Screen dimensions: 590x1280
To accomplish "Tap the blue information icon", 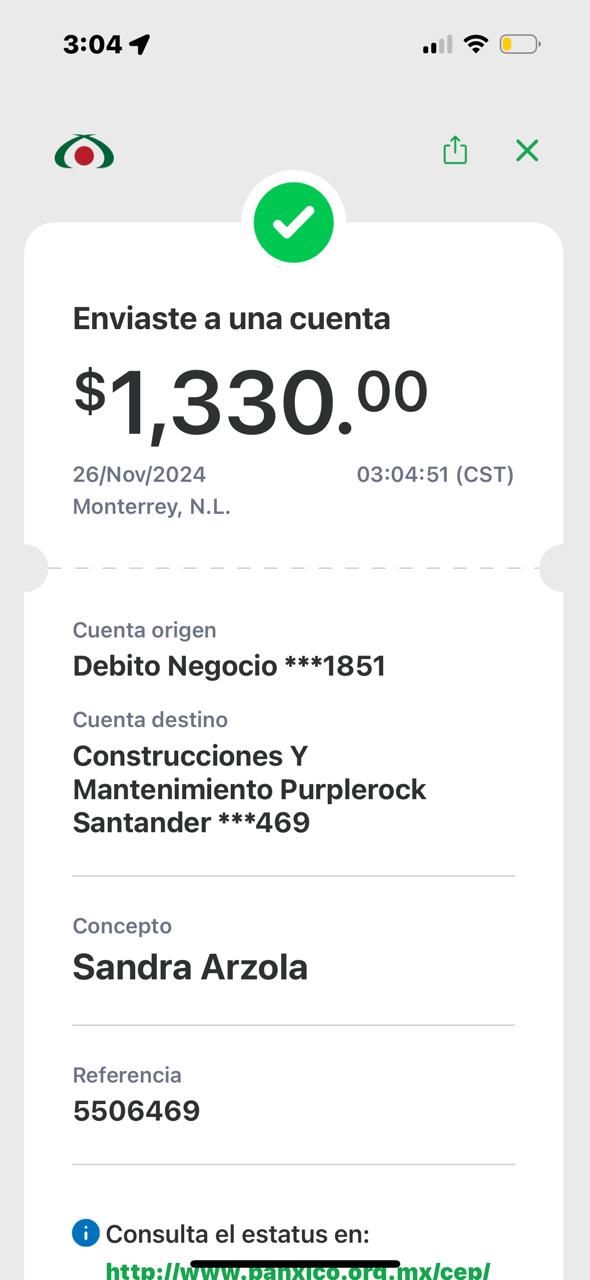I will tap(86, 1233).
